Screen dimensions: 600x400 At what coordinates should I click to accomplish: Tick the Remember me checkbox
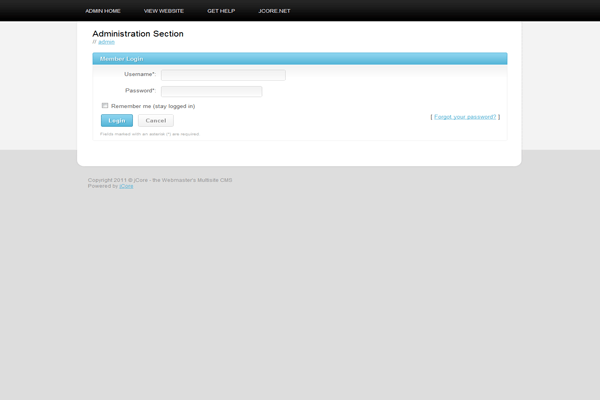point(105,105)
